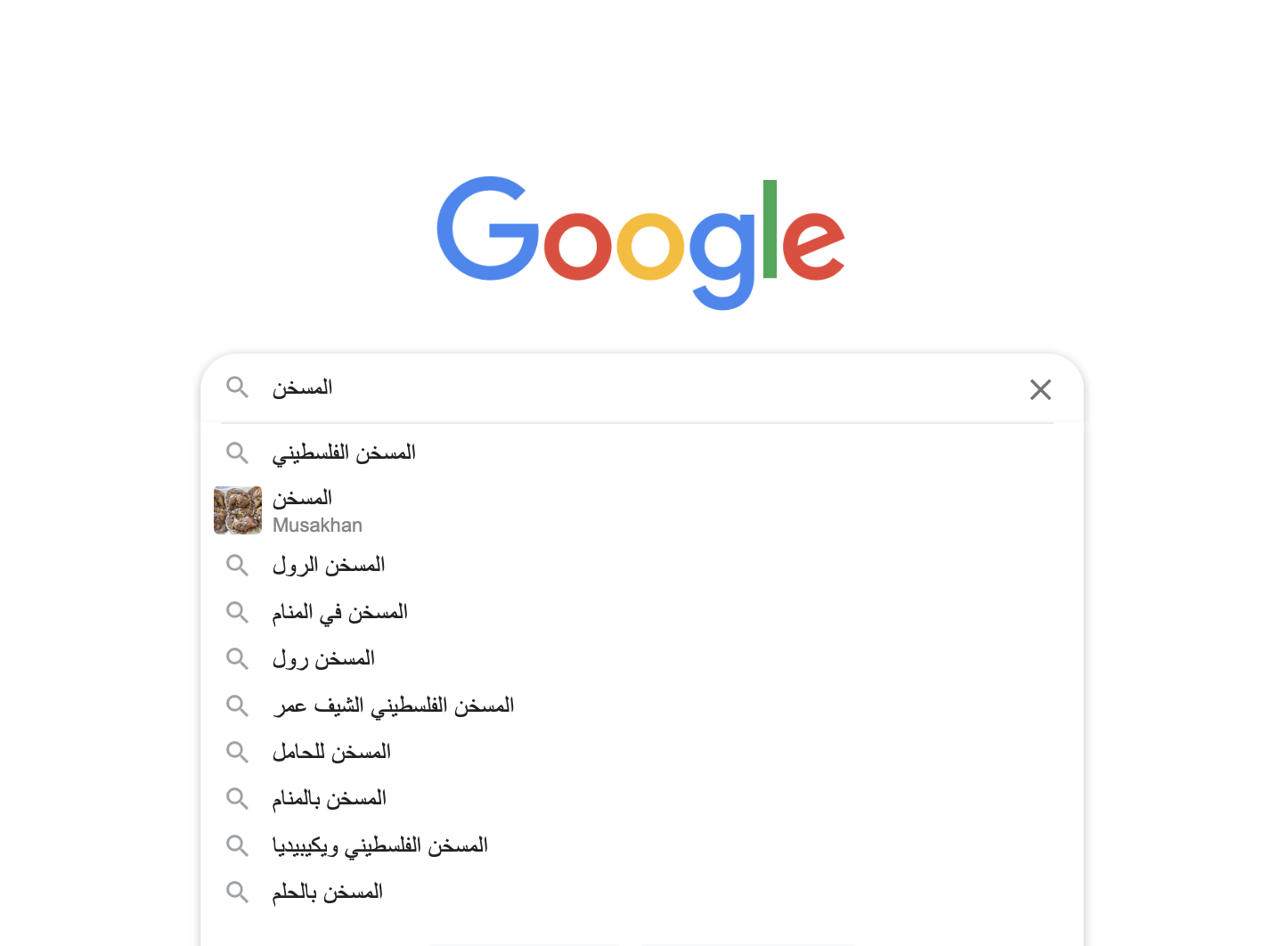Click search icon beside المسخن الفلسطيني suggestion
The width and height of the screenshot is (1288, 946).
(x=237, y=453)
